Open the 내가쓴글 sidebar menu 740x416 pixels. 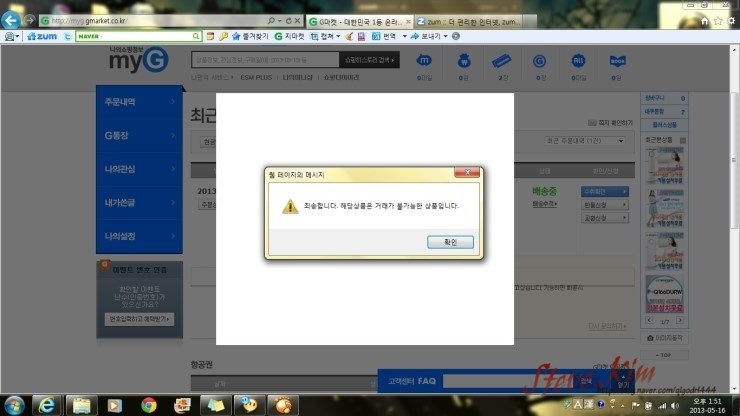pos(139,203)
